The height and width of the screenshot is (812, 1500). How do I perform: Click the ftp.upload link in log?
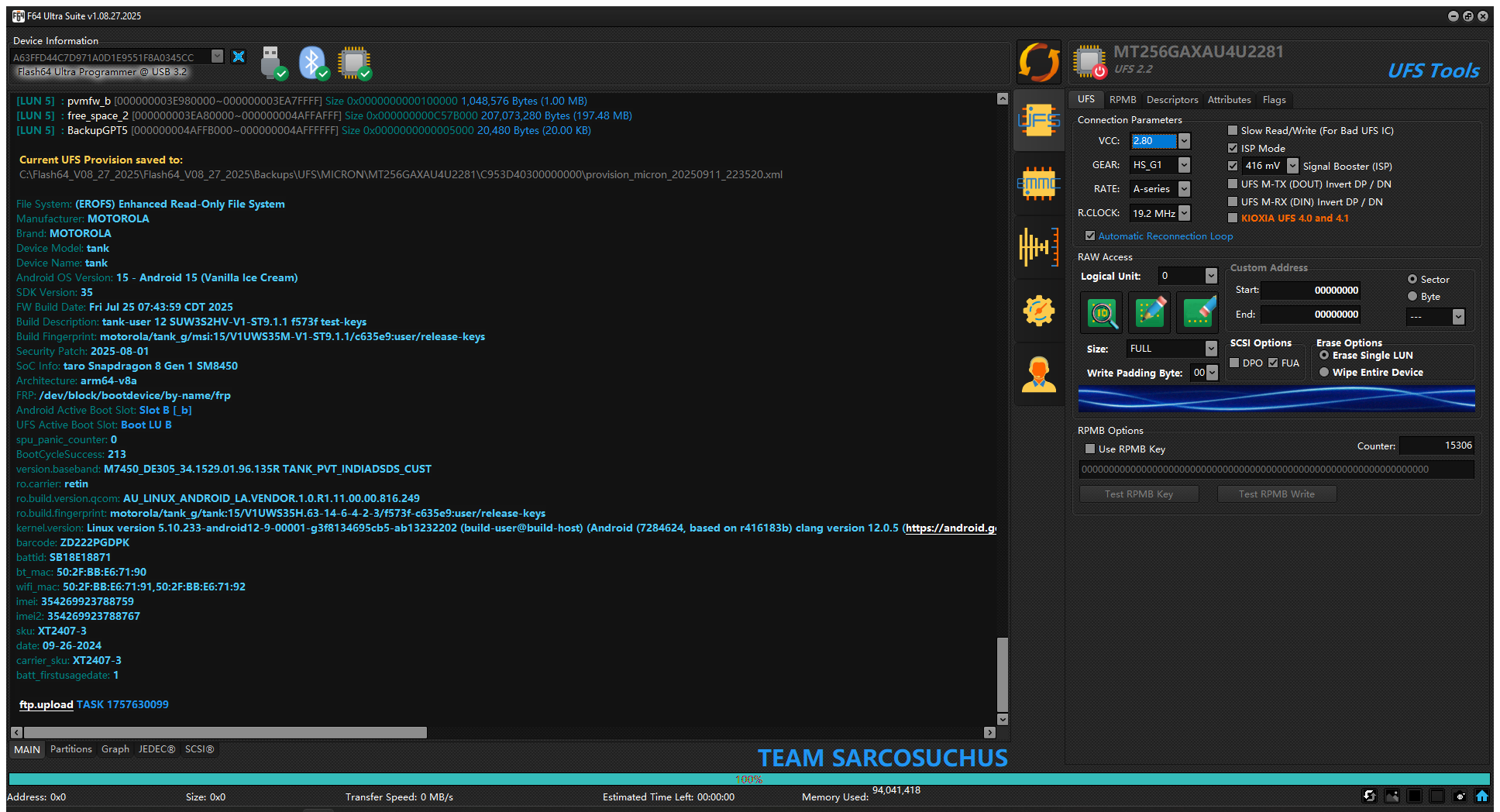coord(46,704)
